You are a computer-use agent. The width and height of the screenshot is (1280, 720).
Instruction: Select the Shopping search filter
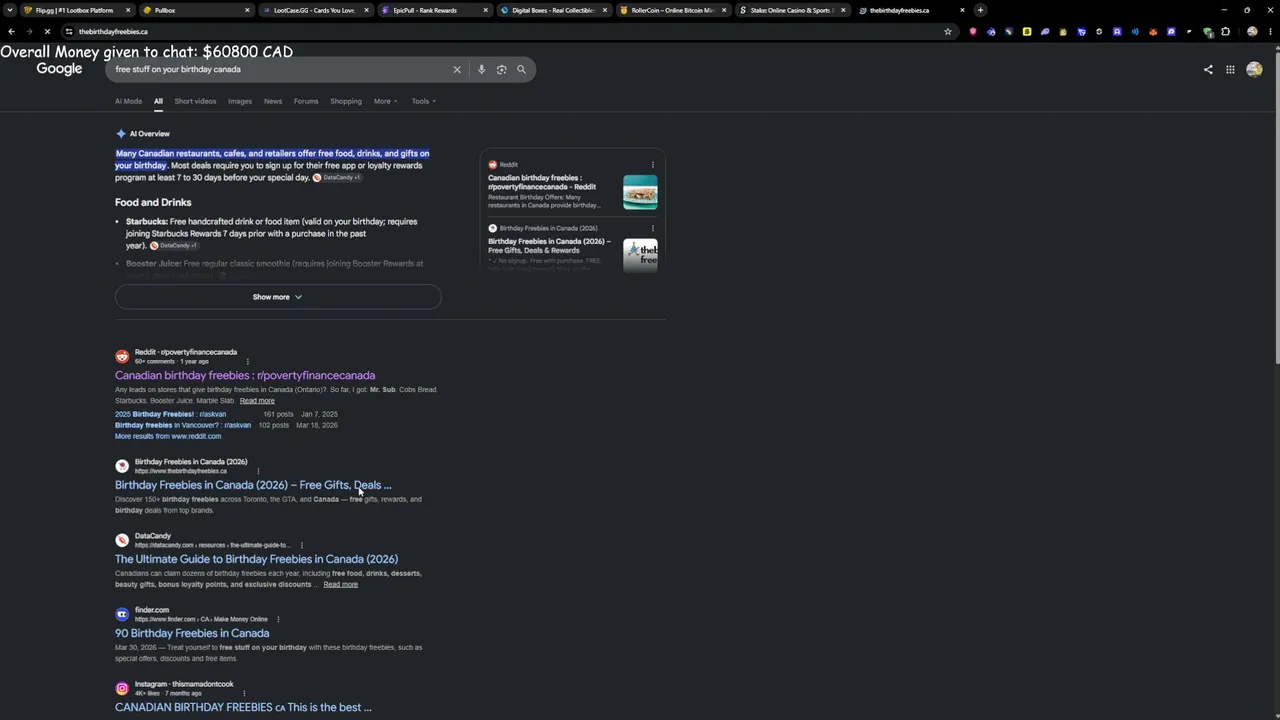[346, 101]
